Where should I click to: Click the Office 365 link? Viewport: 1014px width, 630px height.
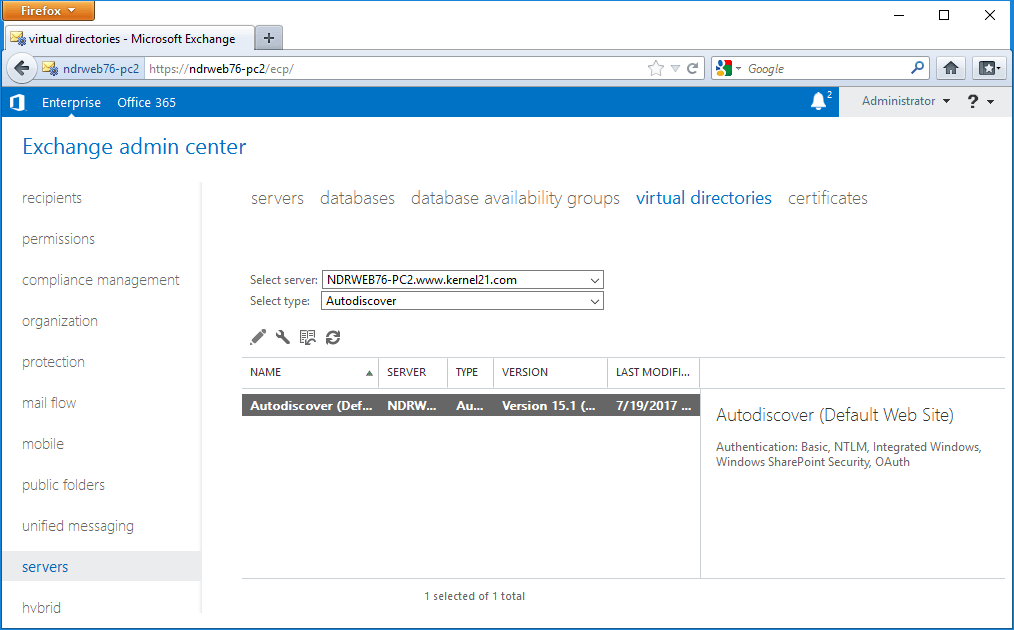(146, 102)
